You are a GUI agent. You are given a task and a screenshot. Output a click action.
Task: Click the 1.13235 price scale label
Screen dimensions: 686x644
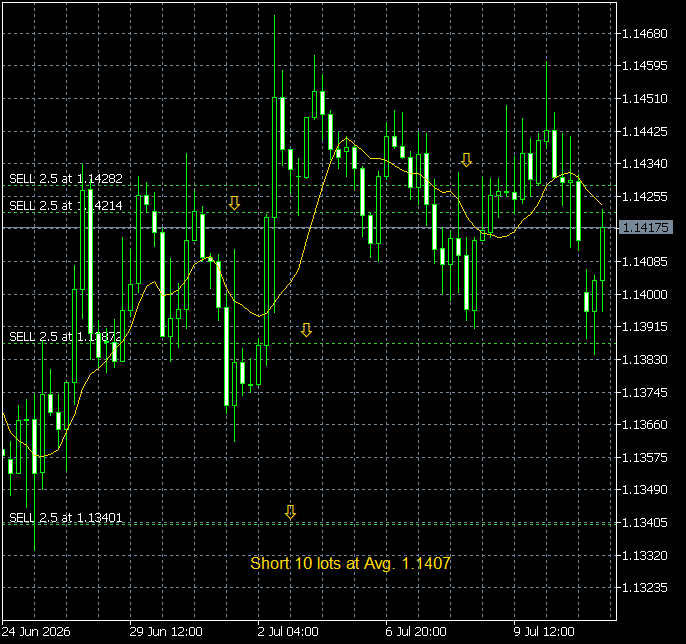[x=645, y=588]
